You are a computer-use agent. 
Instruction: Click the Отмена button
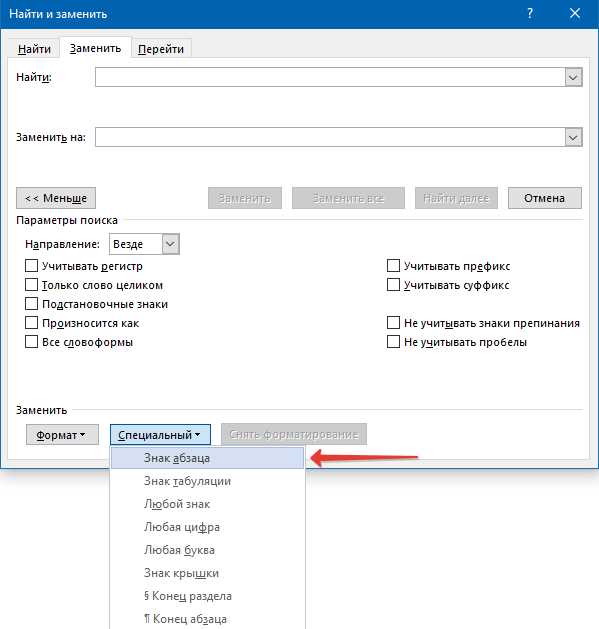tap(544, 198)
